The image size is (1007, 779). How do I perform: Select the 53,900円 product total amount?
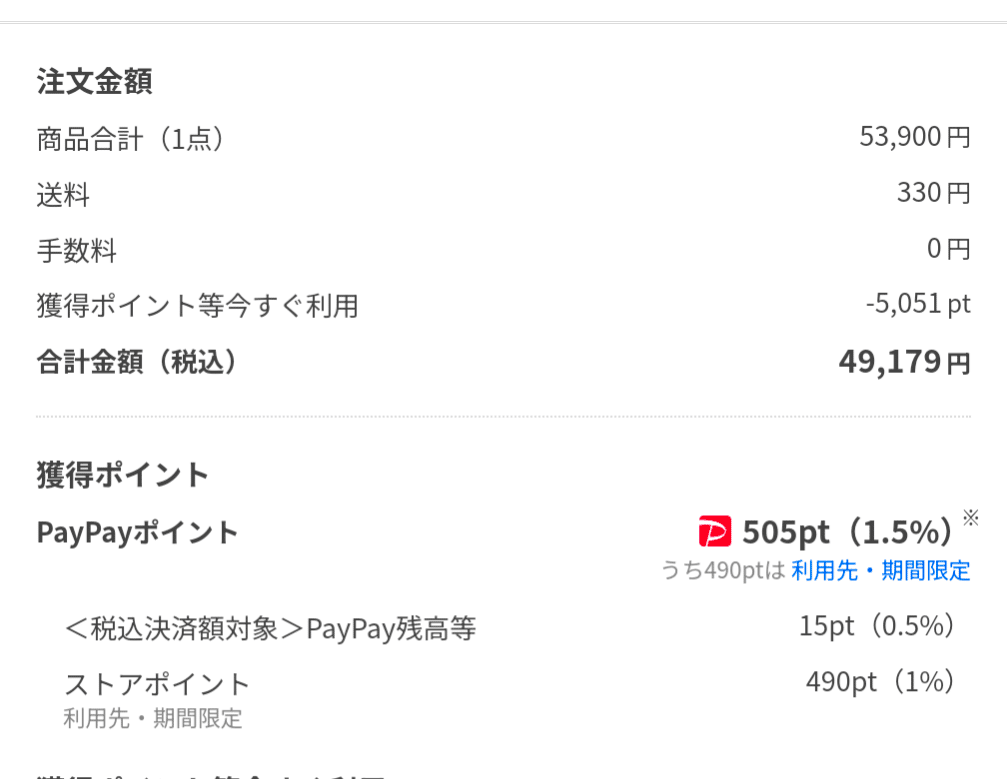click(915, 137)
